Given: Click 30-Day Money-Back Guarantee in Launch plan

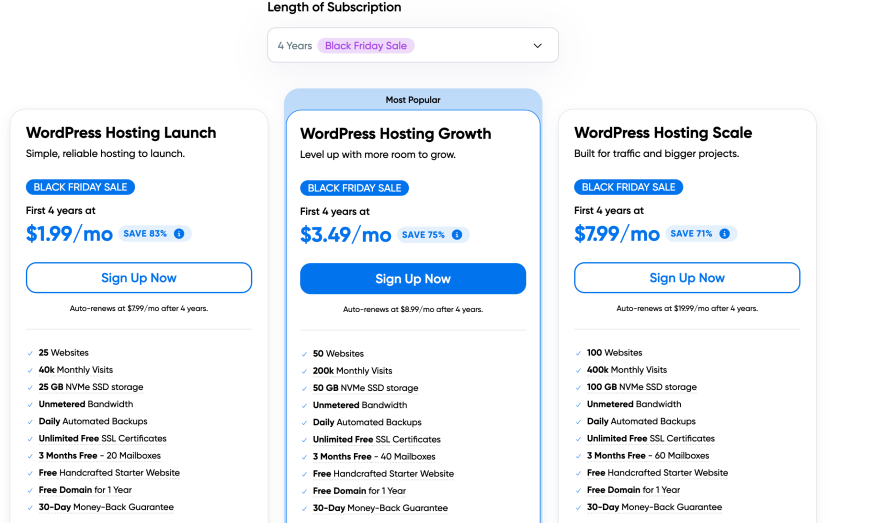Looking at the screenshot, I should click(x=106, y=507).
